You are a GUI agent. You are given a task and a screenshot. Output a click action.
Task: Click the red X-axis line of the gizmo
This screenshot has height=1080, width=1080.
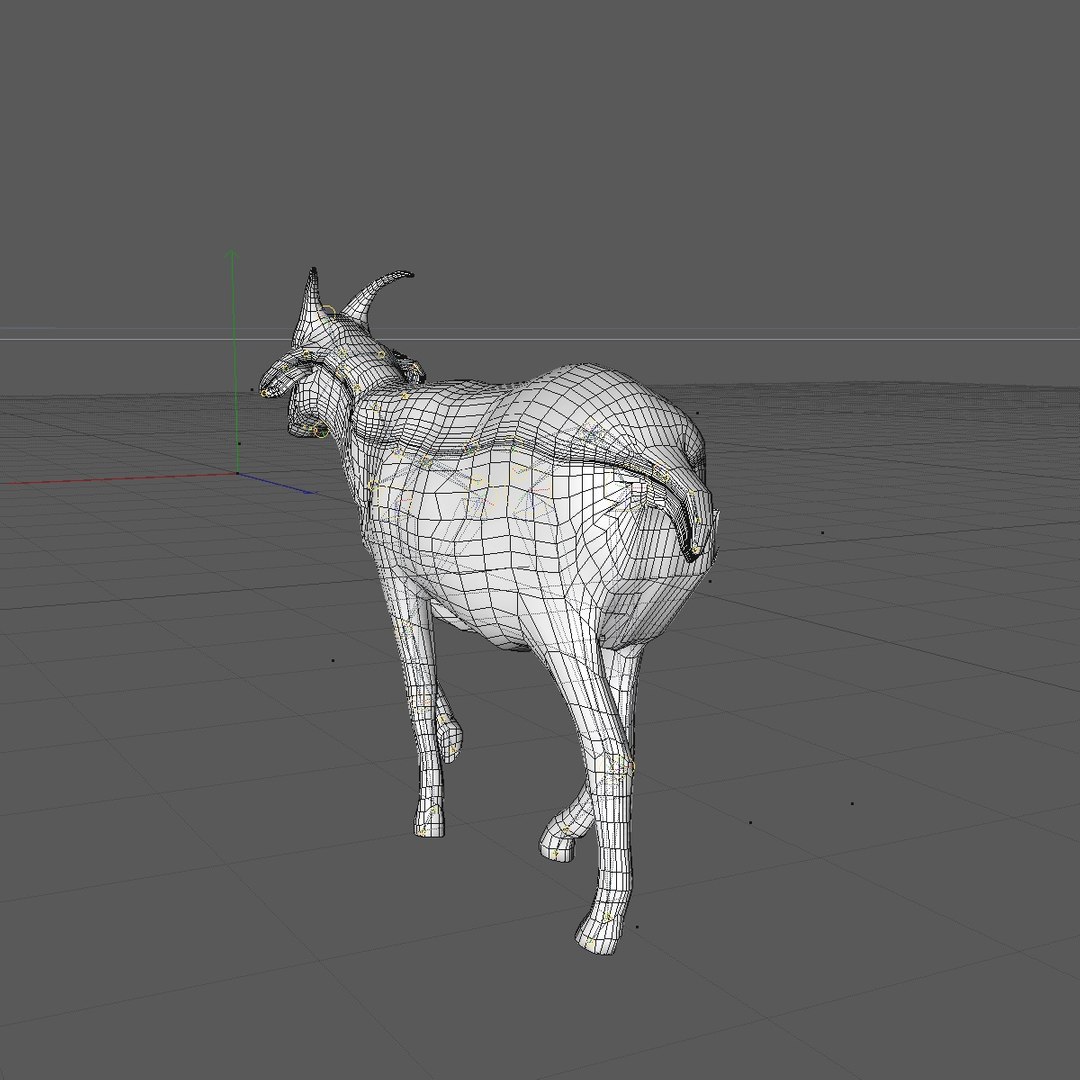[118, 478]
